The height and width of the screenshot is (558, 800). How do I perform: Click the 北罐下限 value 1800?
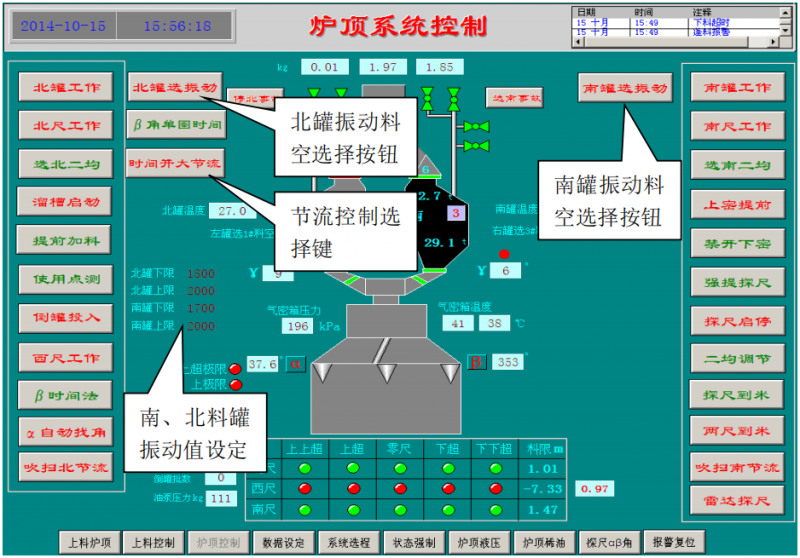pos(200,273)
